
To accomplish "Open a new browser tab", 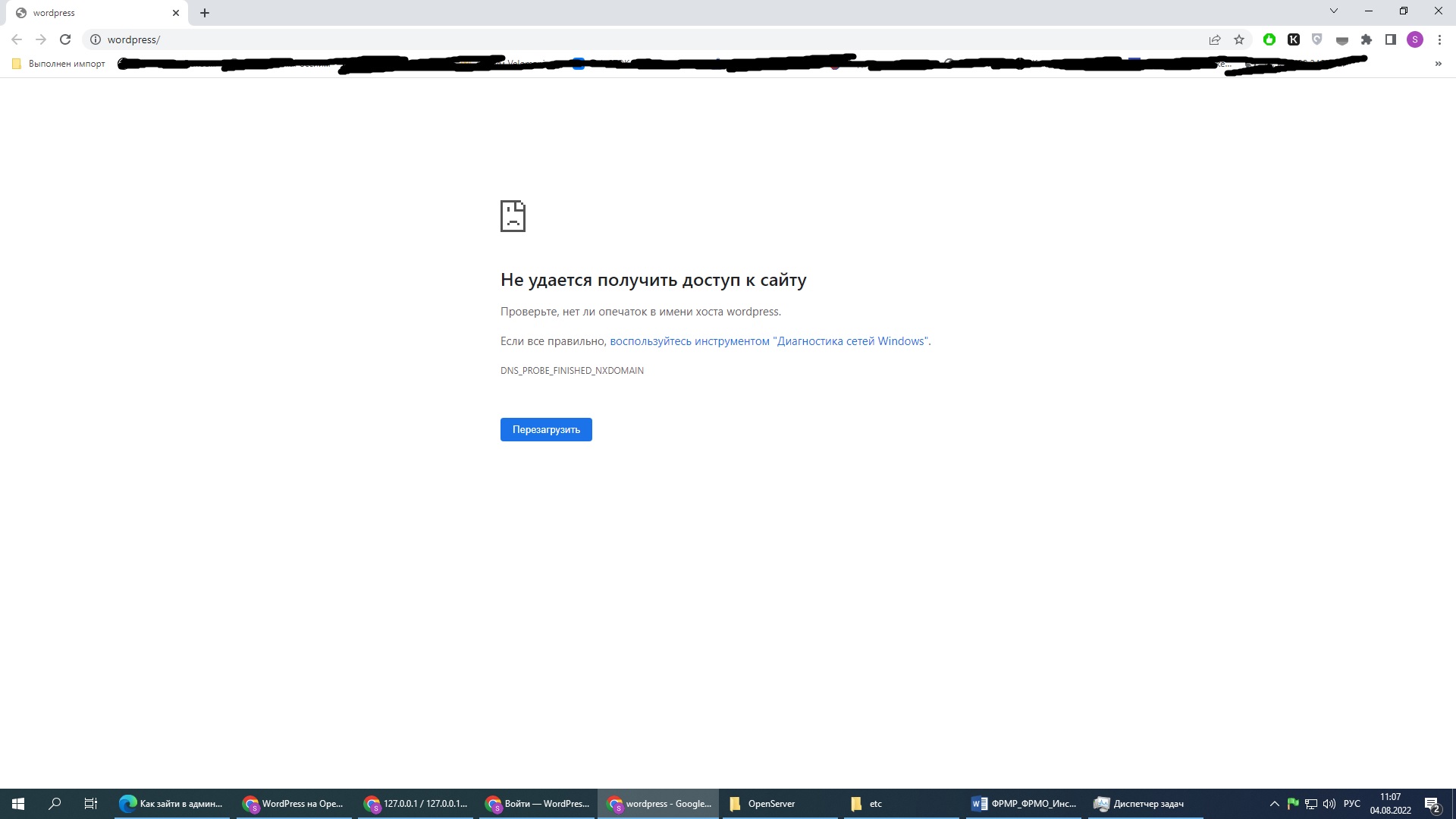I will point(205,13).
